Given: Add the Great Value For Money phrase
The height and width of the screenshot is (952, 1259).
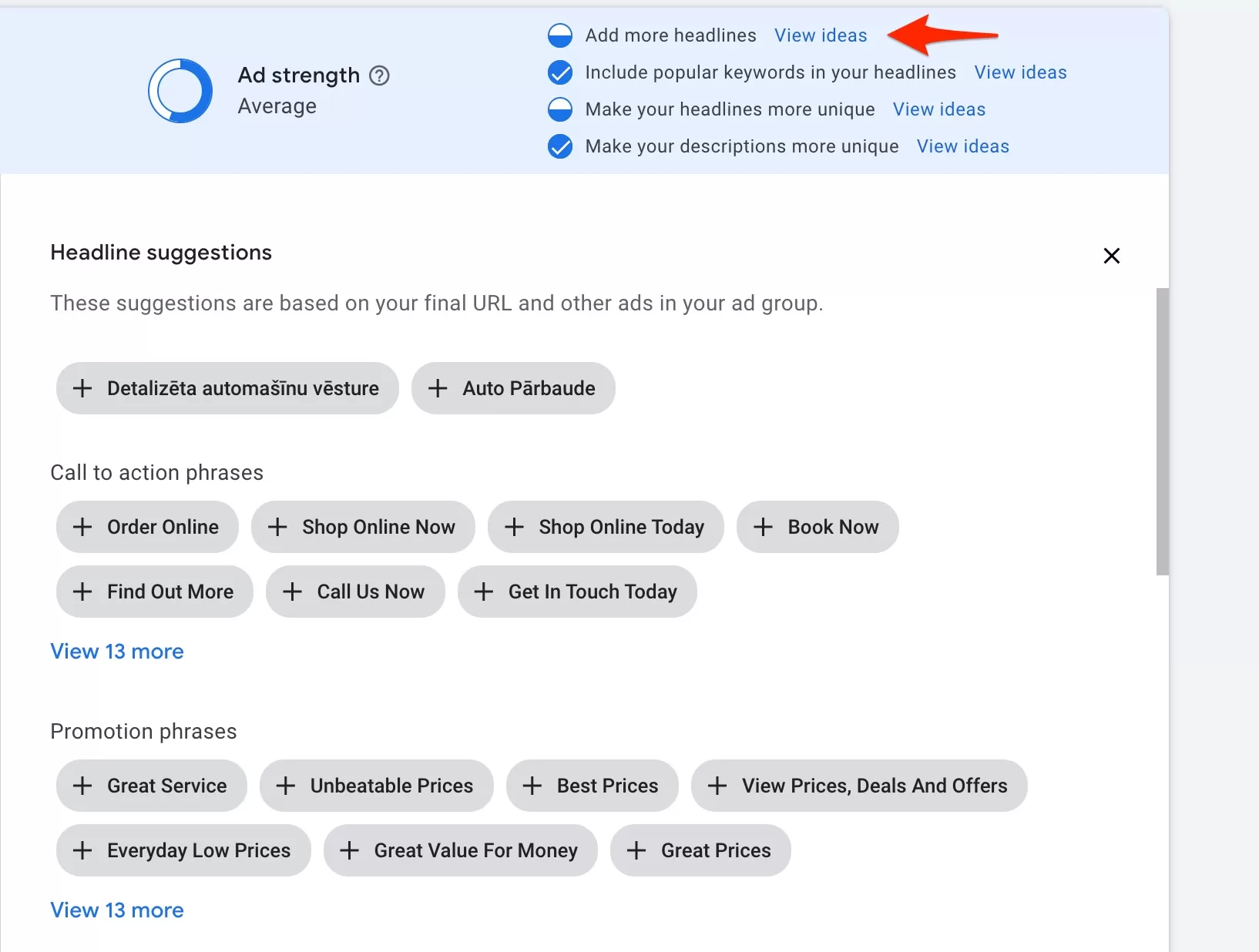Looking at the screenshot, I should pos(460,850).
